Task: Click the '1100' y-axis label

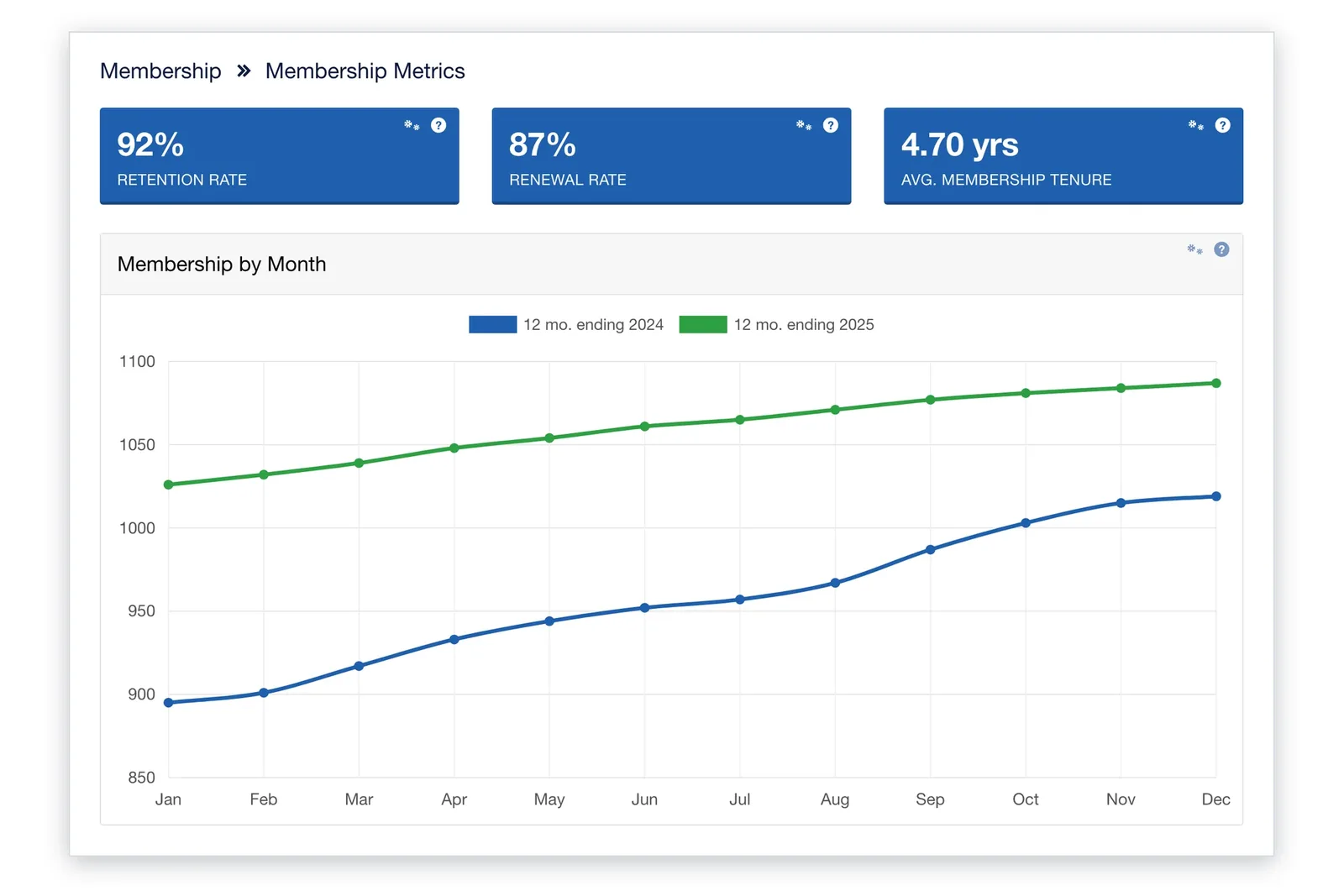Action: 137,362
